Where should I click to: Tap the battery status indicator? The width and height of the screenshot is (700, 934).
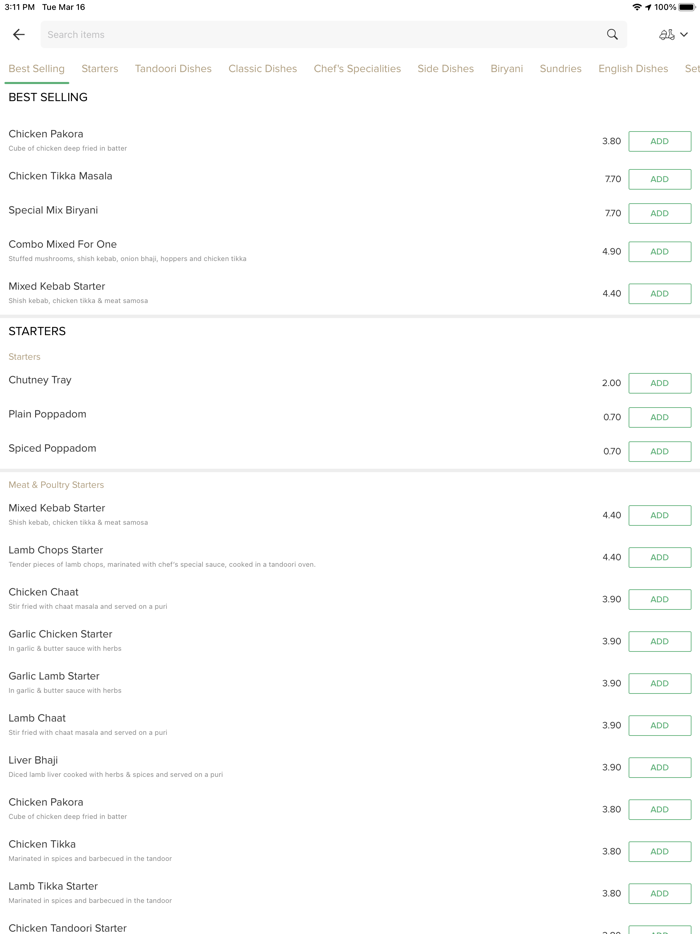click(x=686, y=7)
